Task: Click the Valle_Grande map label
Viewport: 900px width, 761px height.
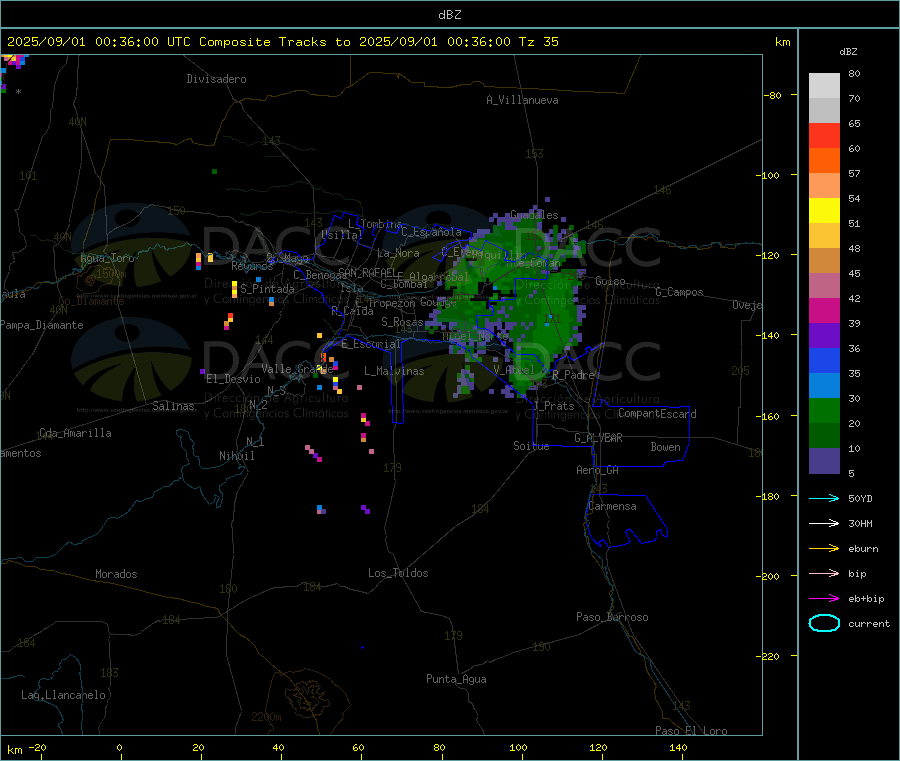Action: click(x=297, y=369)
